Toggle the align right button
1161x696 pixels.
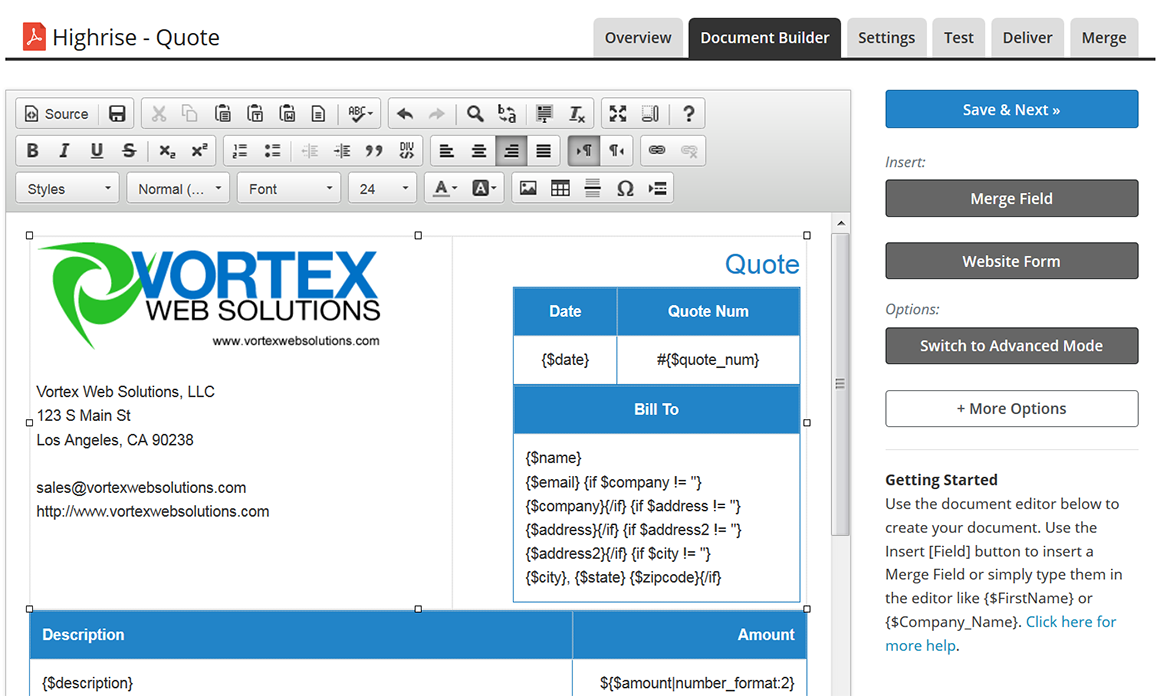(x=511, y=151)
